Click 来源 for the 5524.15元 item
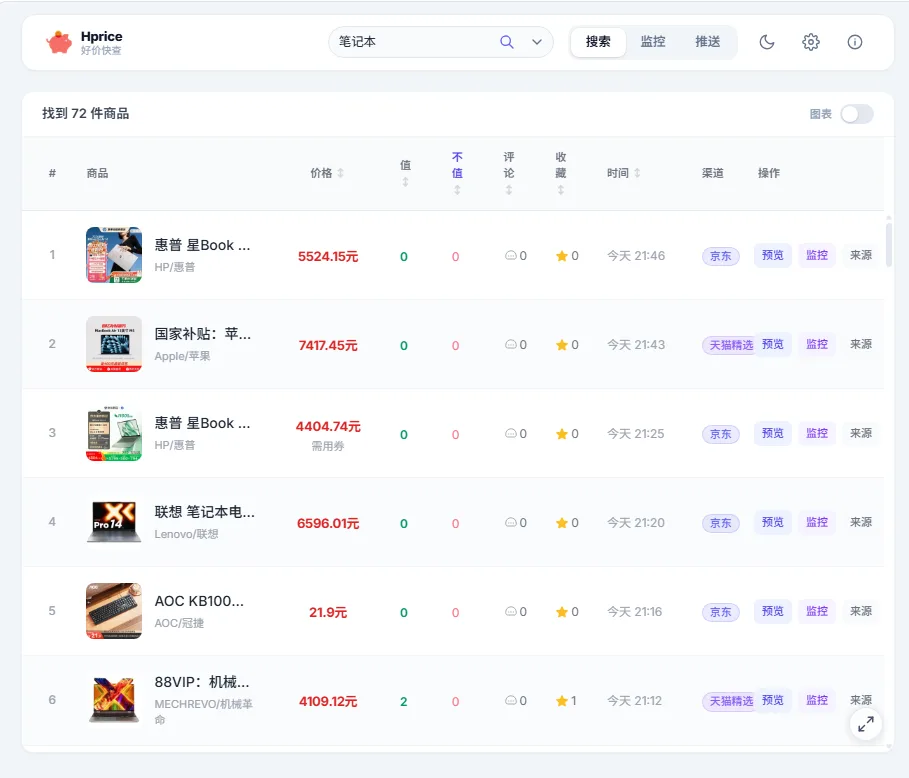Image resolution: width=909 pixels, height=778 pixels. point(861,255)
